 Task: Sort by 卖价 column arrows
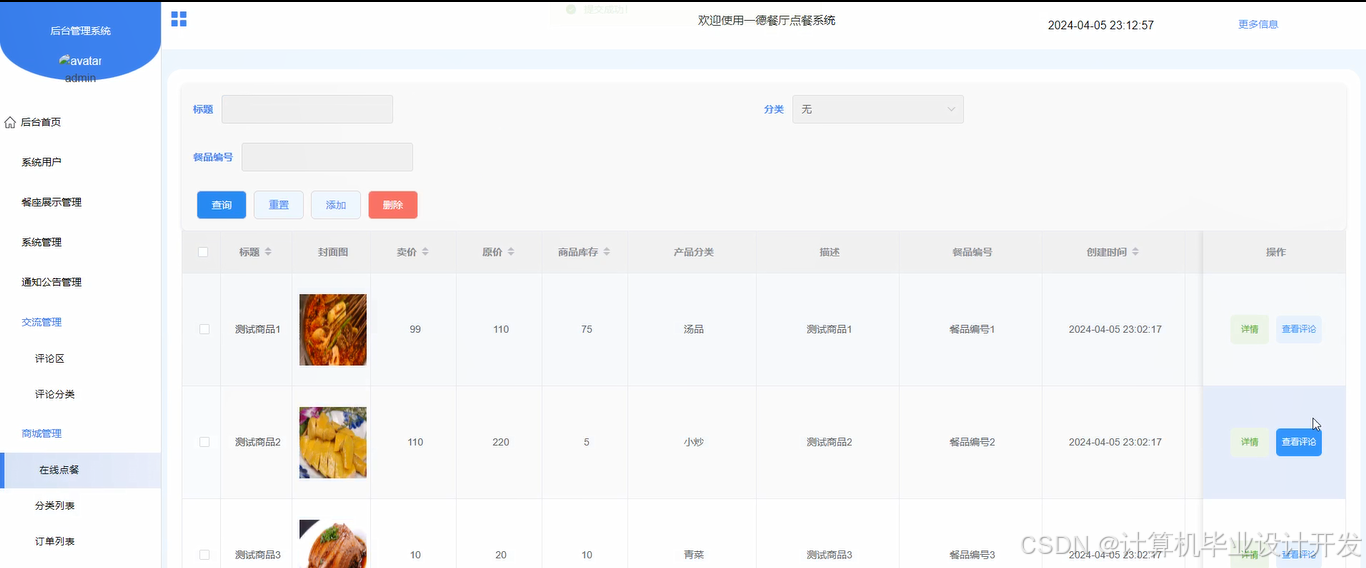coord(425,252)
